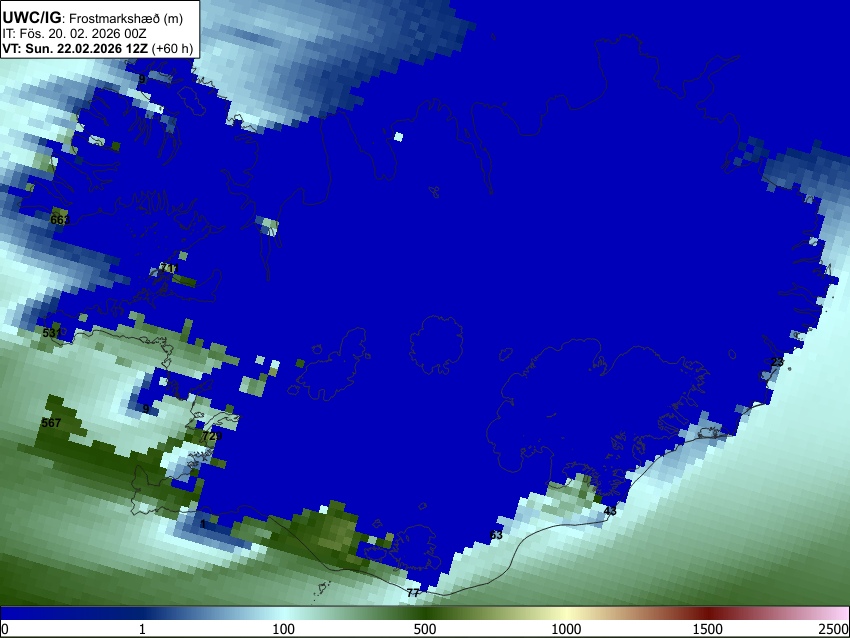Select the map value 663
This screenshot has height=638, width=850.
60,220
